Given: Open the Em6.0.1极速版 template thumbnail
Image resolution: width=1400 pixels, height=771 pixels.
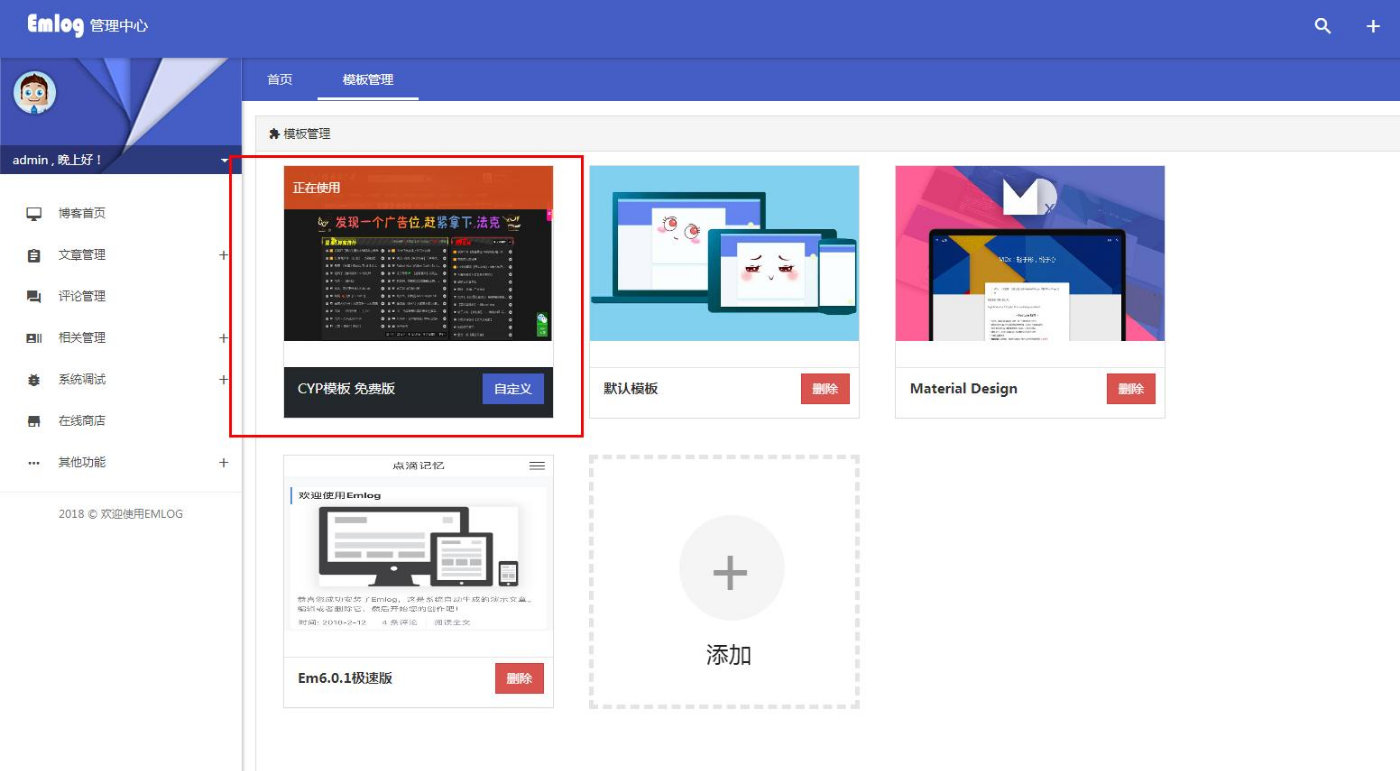Looking at the screenshot, I should click(x=418, y=545).
